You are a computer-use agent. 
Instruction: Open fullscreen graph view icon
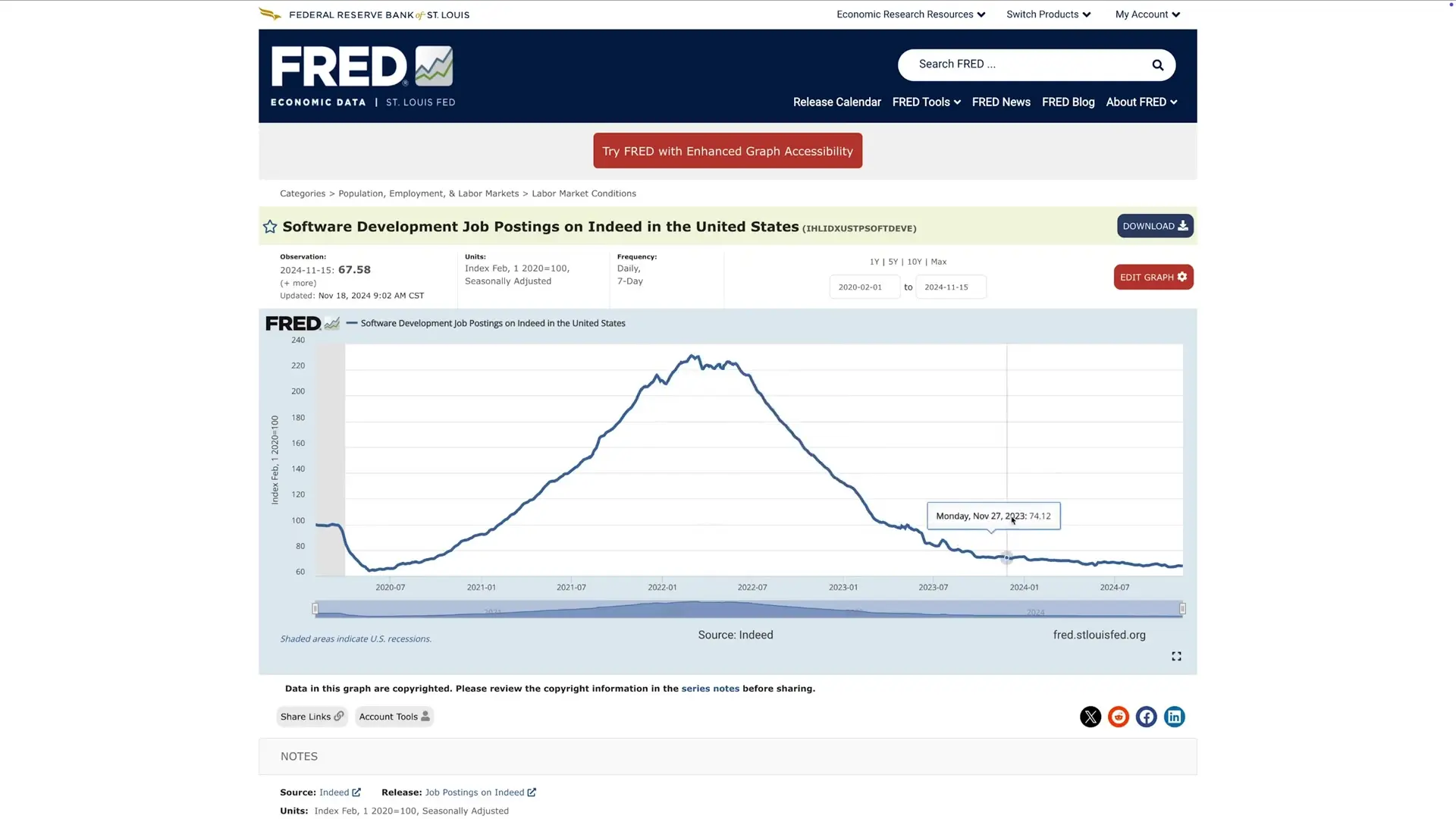click(x=1176, y=656)
